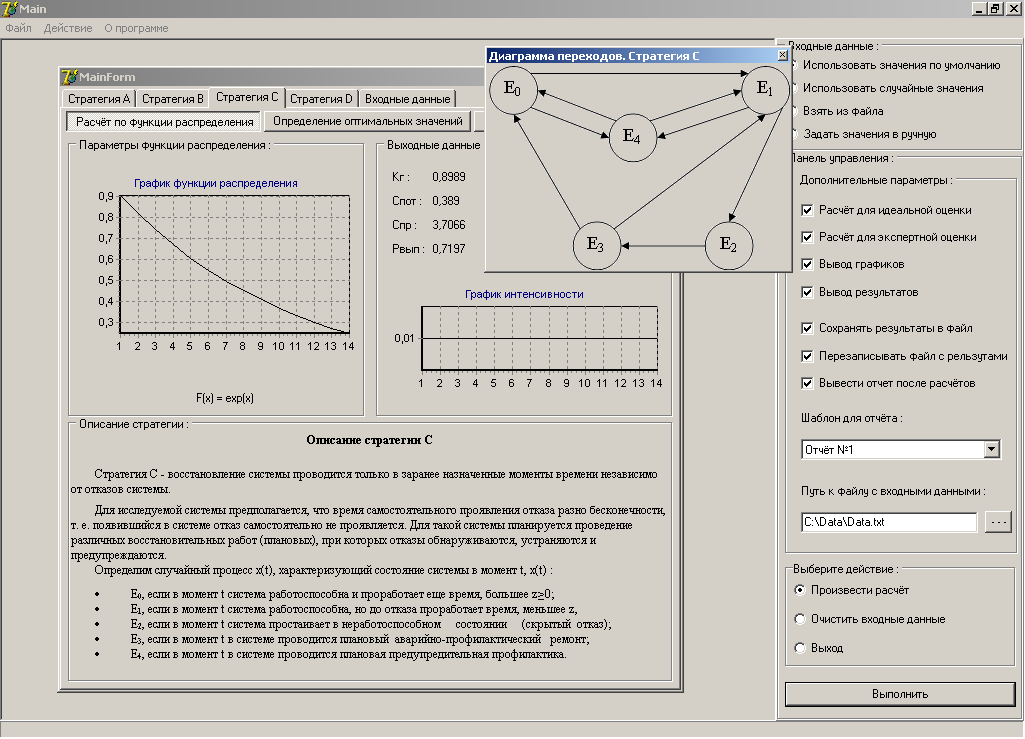Click the E0 state node in diagram

(x=513, y=90)
